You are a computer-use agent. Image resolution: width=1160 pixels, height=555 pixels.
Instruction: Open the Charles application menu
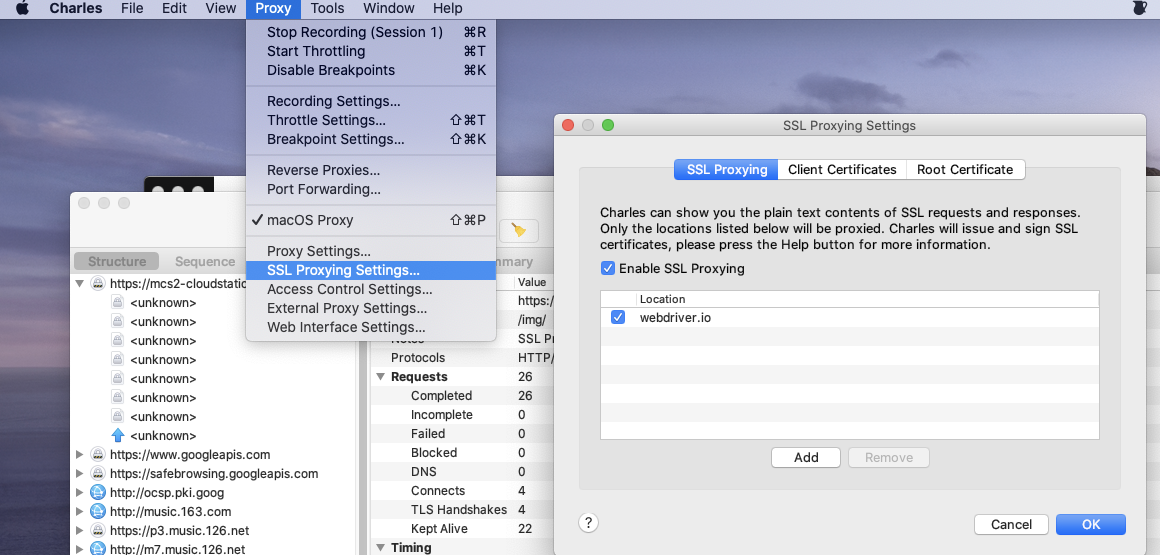(75, 9)
